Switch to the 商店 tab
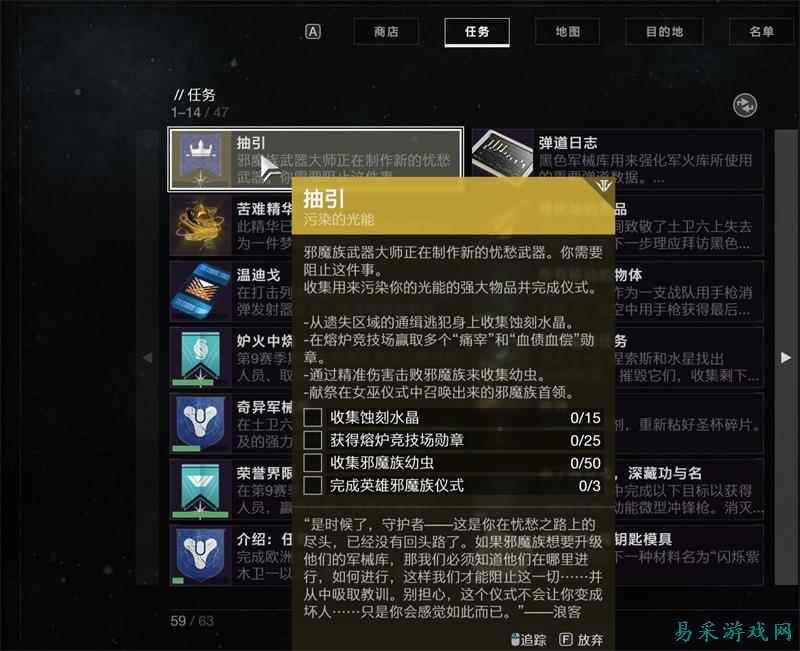The height and width of the screenshot is (651, 800). (x=386, y=32)
